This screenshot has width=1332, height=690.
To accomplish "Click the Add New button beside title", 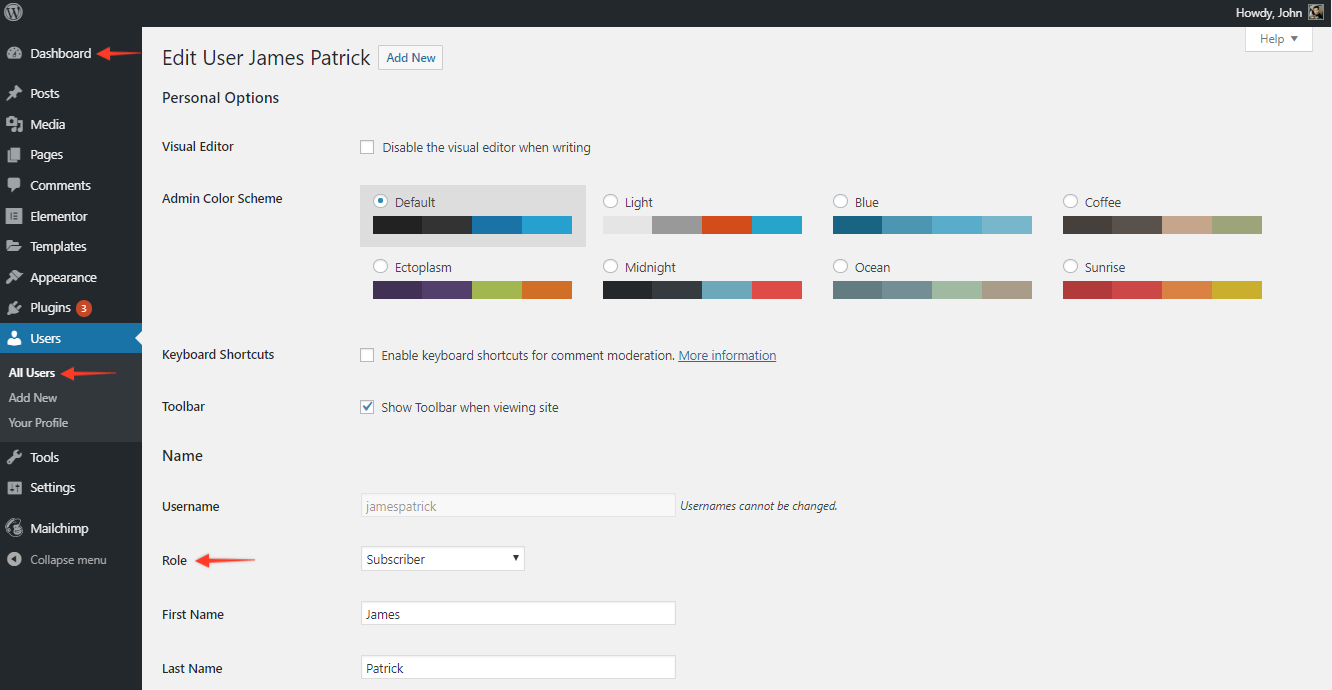I will 410,58.
